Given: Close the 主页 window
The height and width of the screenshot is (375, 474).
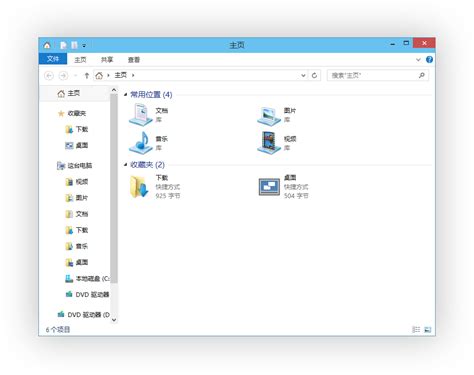Looking at the screenshot, I should point(424,43).
